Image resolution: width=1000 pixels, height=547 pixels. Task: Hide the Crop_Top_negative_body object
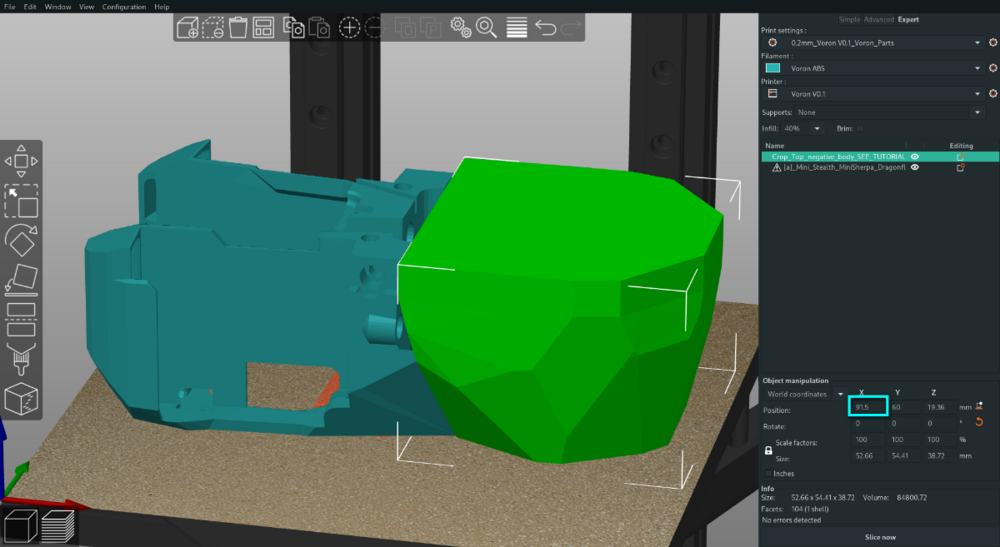coord(915,157)
